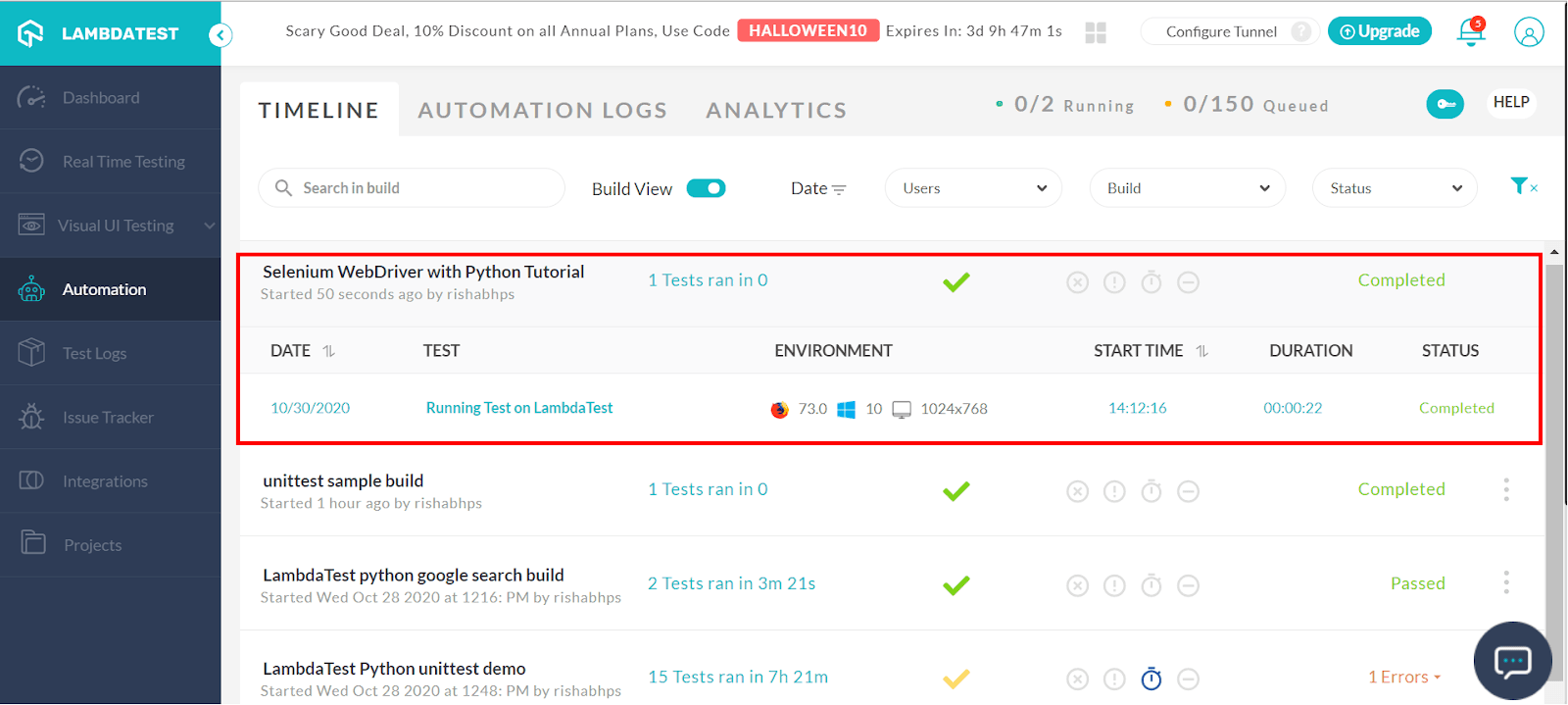Open options menu for unittest sample build

click(1506, 489)
